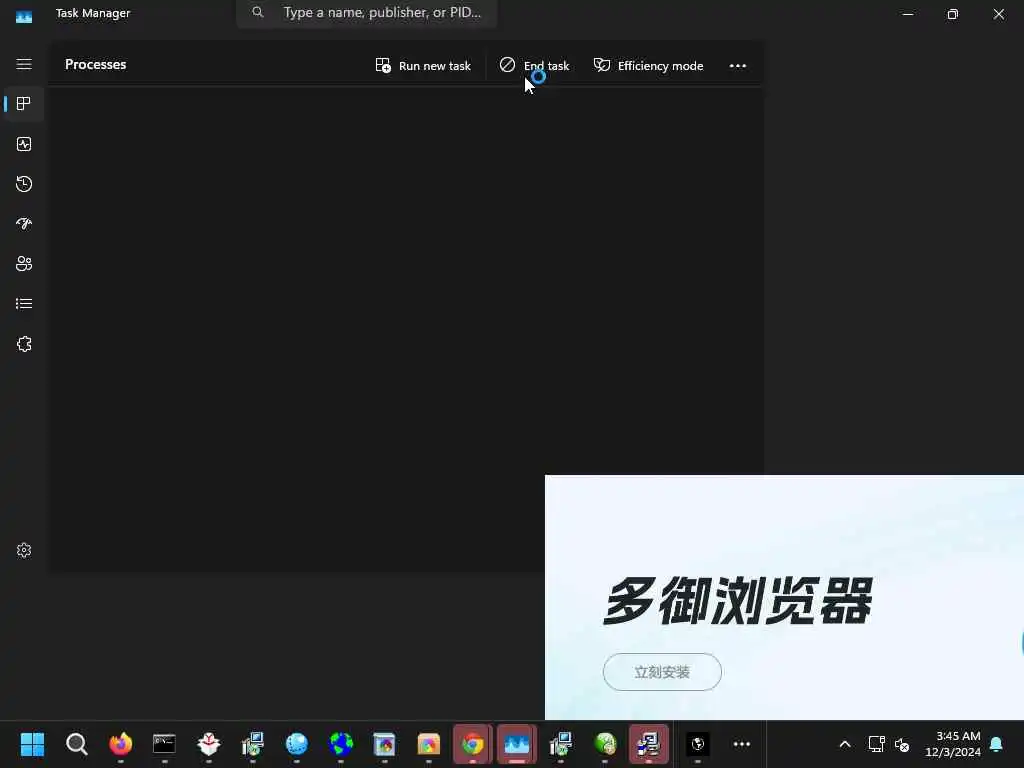Screen dimensions: 1024x768
Task: Close the Task Manager window
Action: 999,14
